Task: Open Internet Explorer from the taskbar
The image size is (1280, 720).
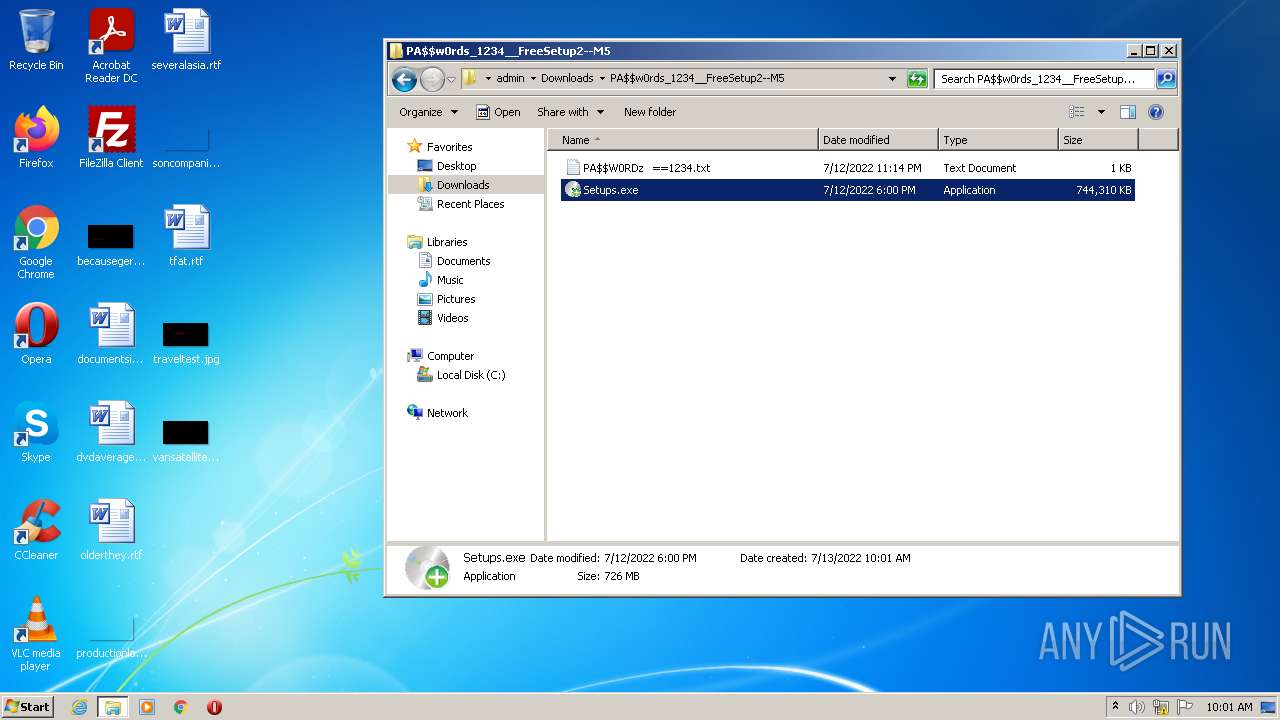Action: (79, 707)
